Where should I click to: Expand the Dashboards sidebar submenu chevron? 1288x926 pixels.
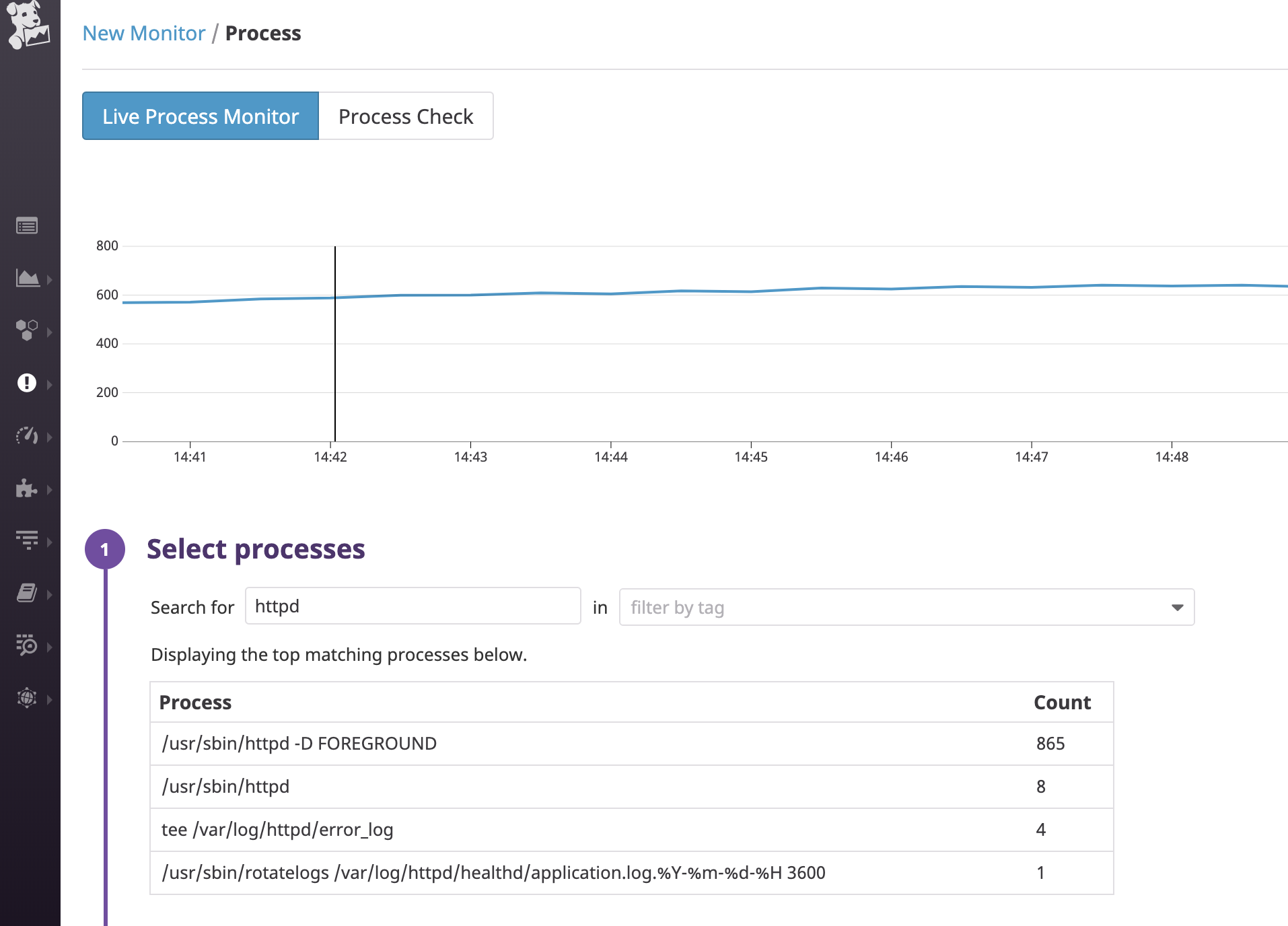pyautogui.click(x=50, y=280)
